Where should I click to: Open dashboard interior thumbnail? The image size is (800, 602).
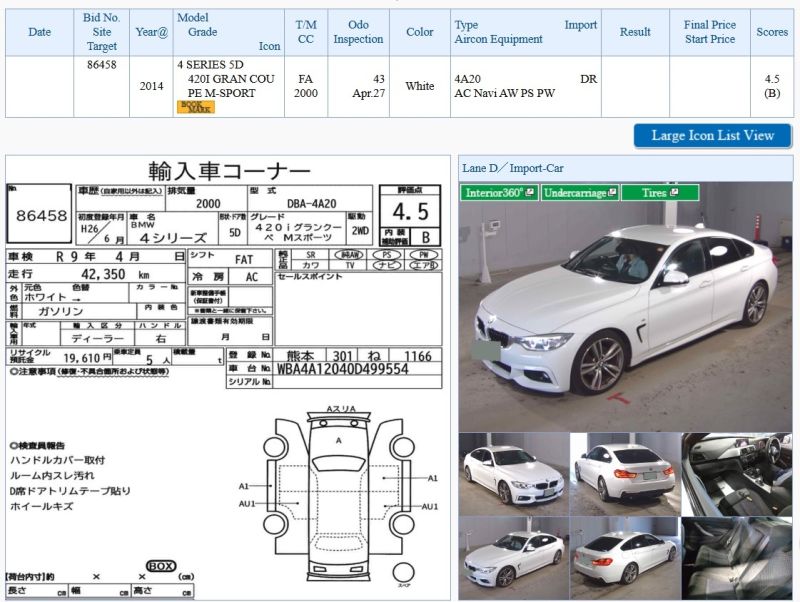click(x=737, y=474)
